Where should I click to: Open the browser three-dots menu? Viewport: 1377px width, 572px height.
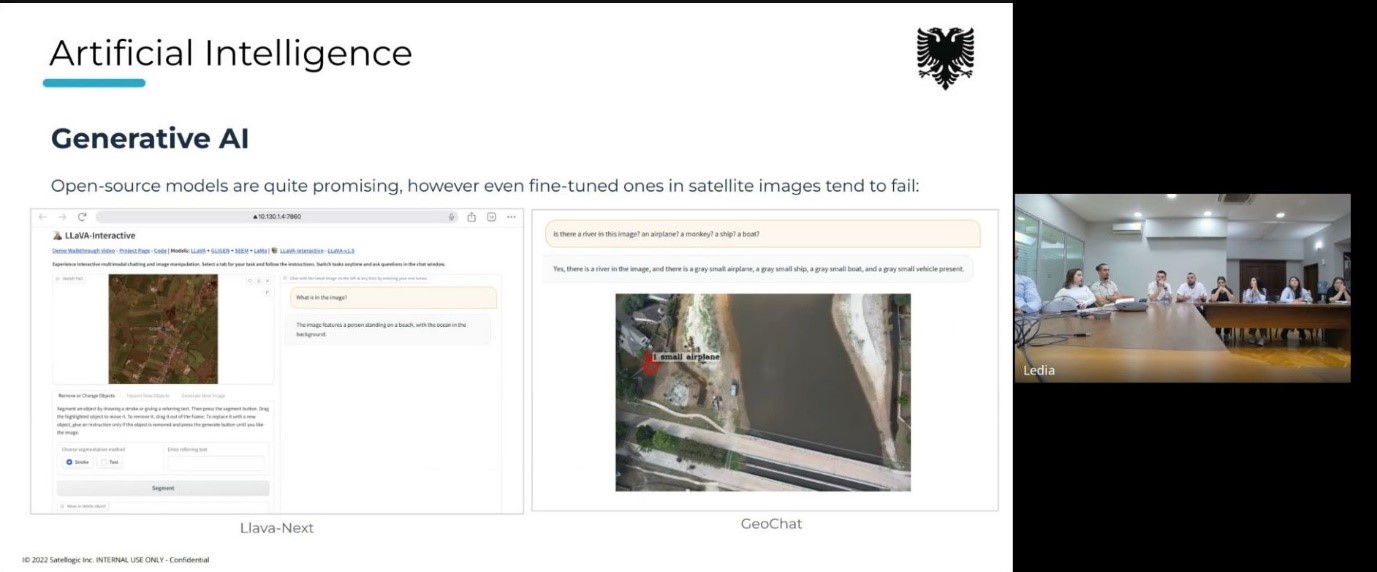(x=511, y=217)
